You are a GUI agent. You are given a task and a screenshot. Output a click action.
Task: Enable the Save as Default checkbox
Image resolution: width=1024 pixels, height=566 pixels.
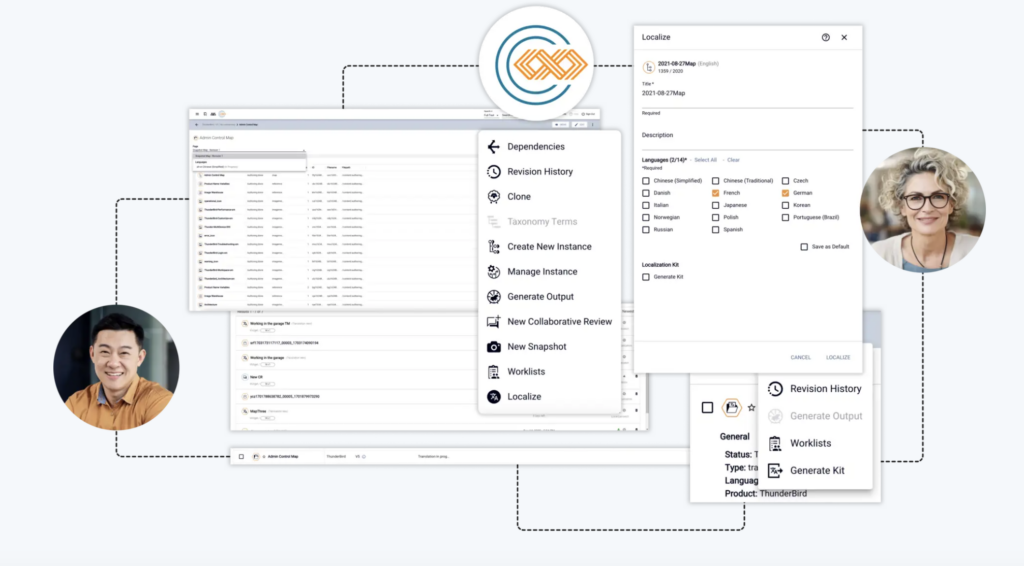pyautogui.click(x=804, y=247)
